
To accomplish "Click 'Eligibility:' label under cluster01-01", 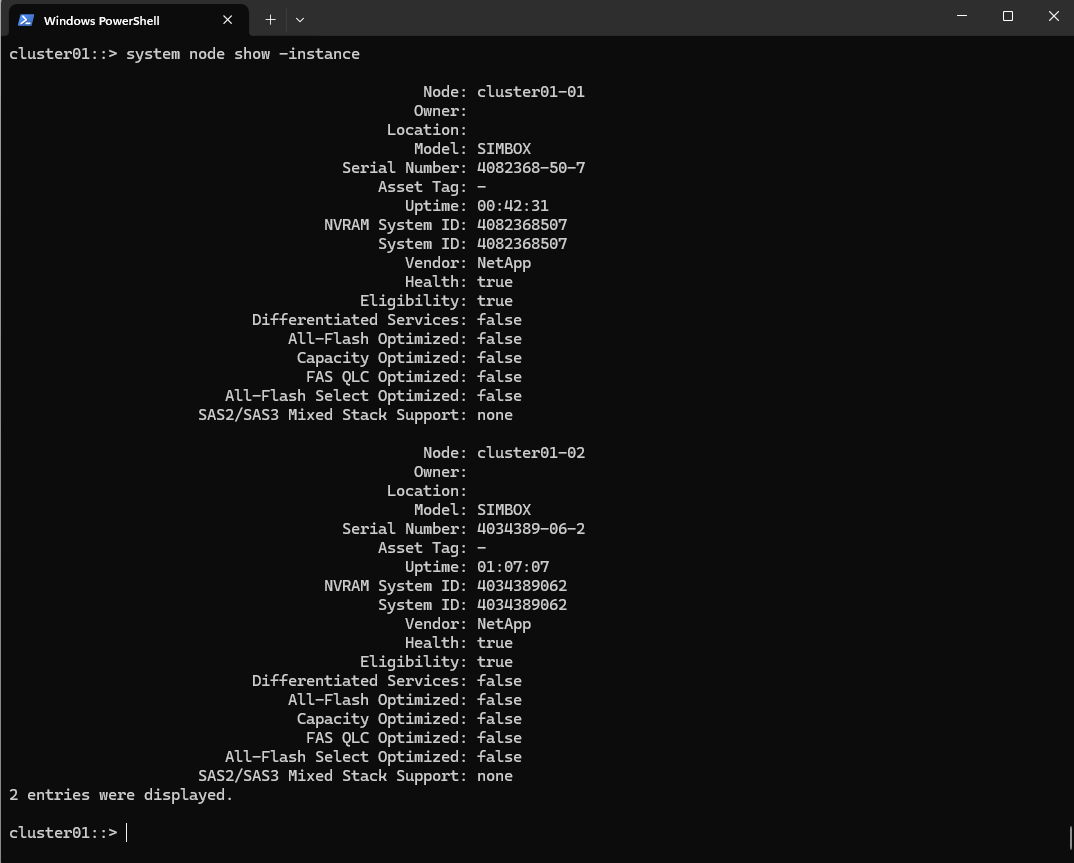I will pyautogui.click(x=413, y=301).
